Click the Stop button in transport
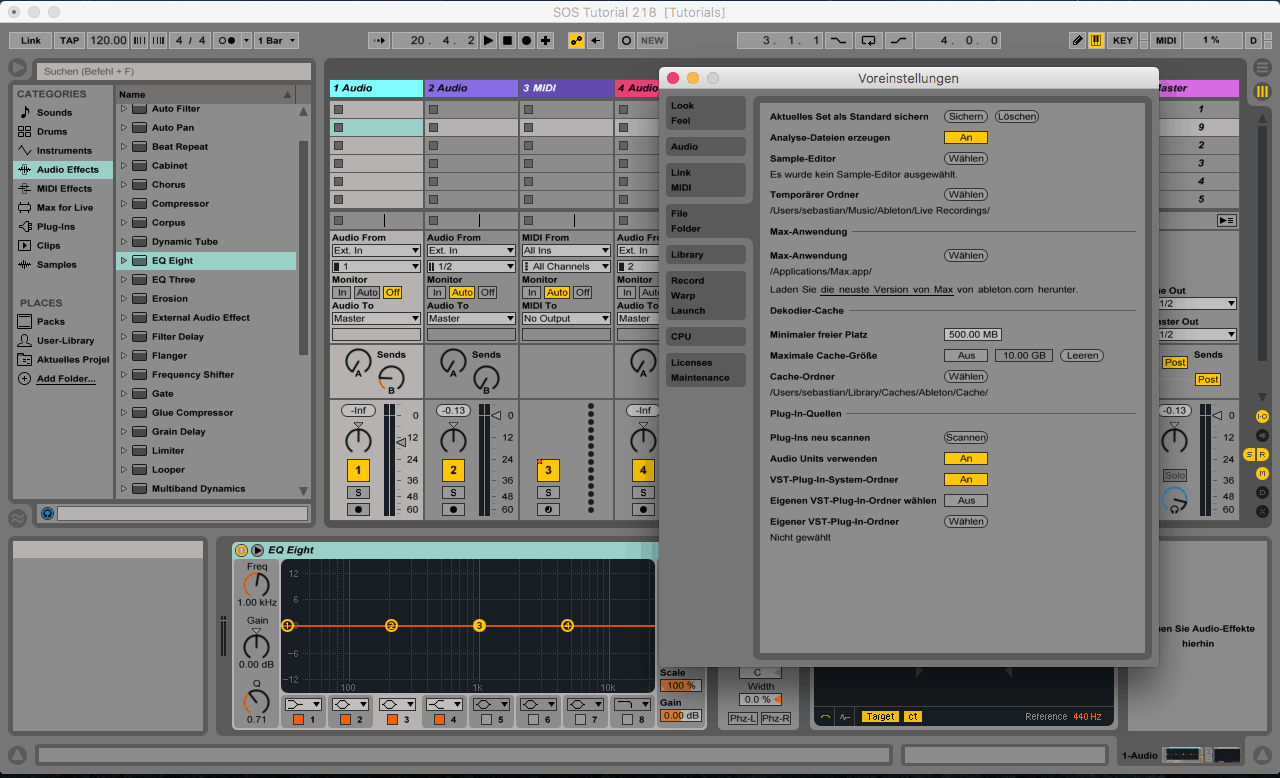1280x778 pixels. click(507, 41)
